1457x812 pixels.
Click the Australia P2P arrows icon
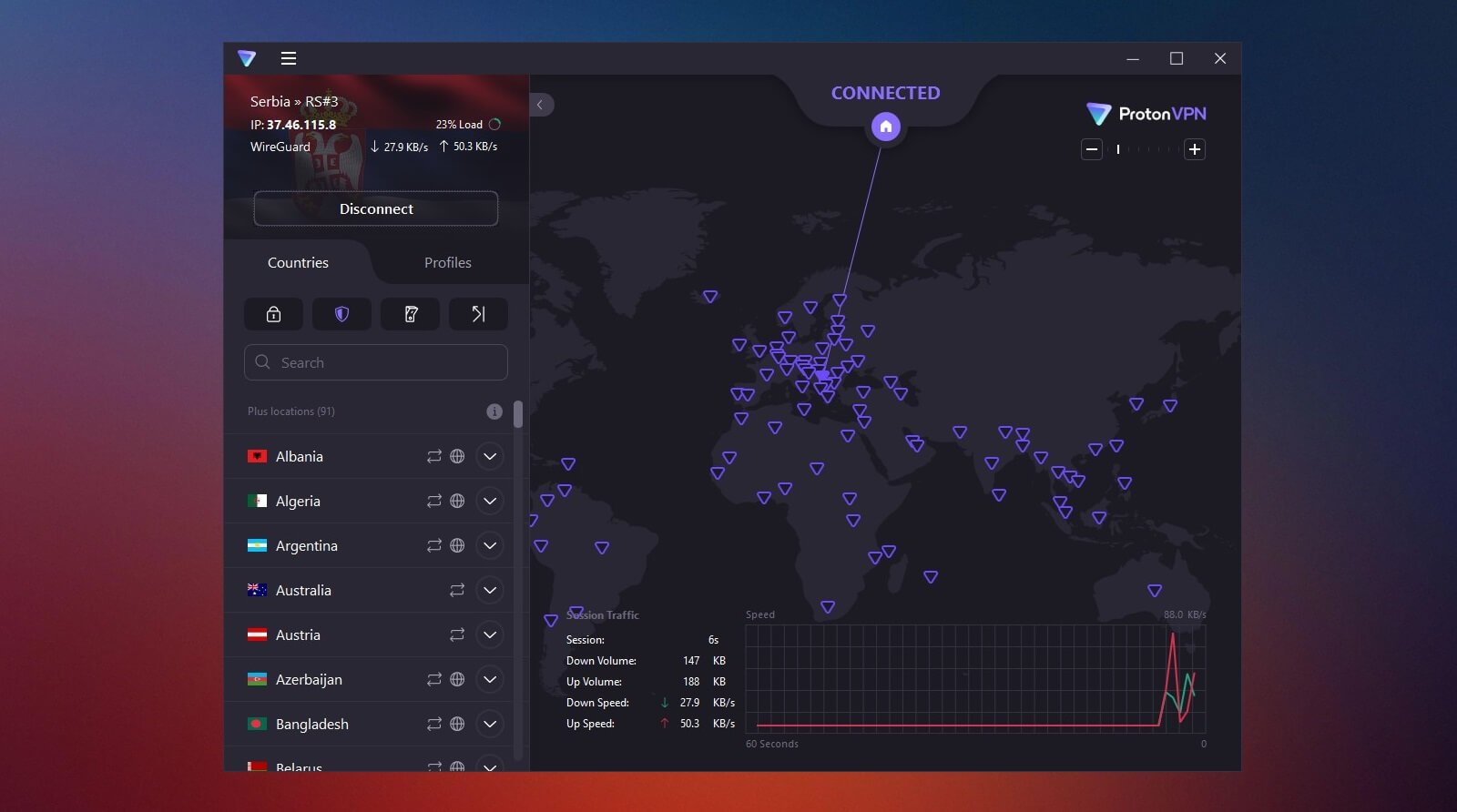click(457, 590)
